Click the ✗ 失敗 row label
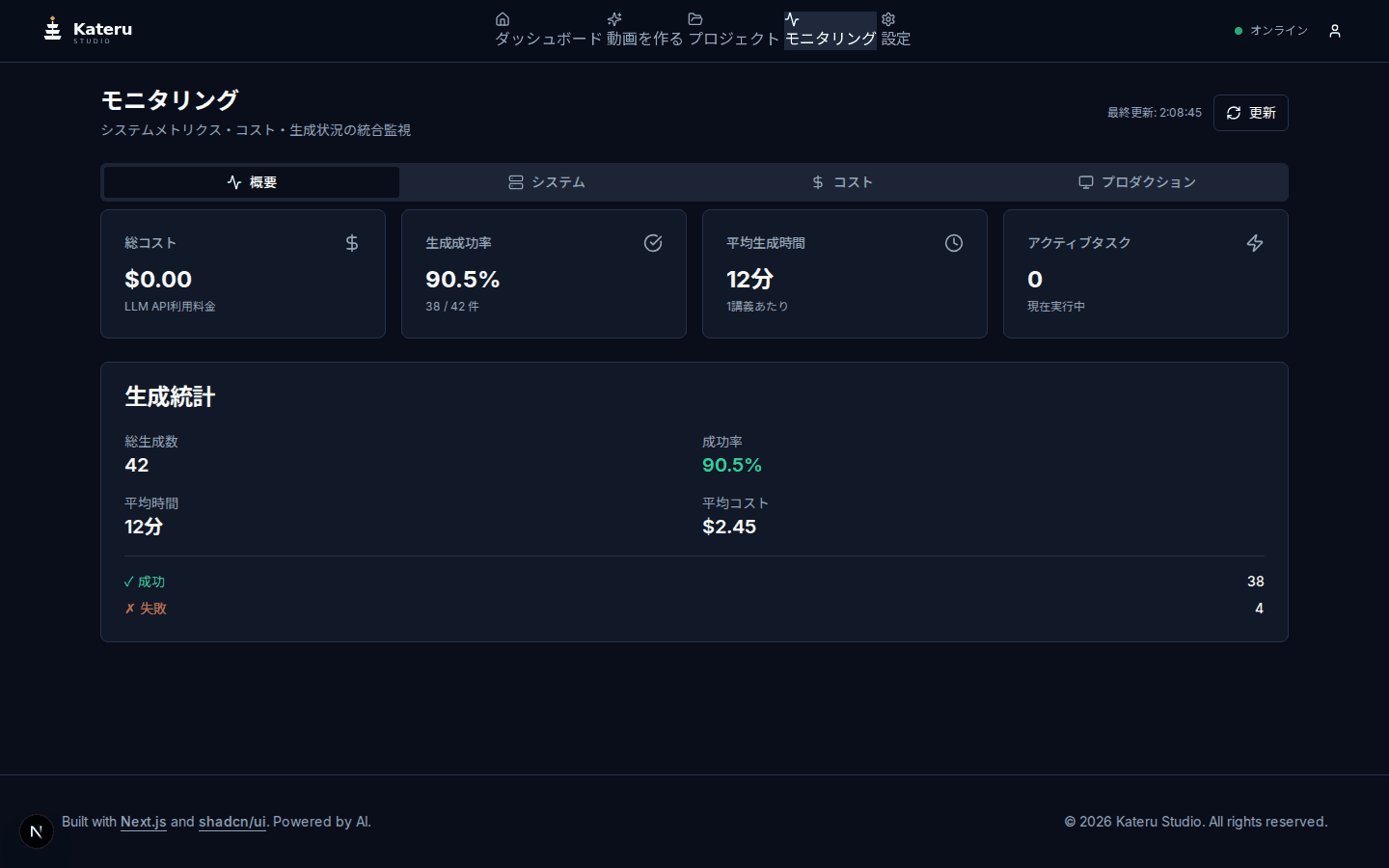 point(146,609)
